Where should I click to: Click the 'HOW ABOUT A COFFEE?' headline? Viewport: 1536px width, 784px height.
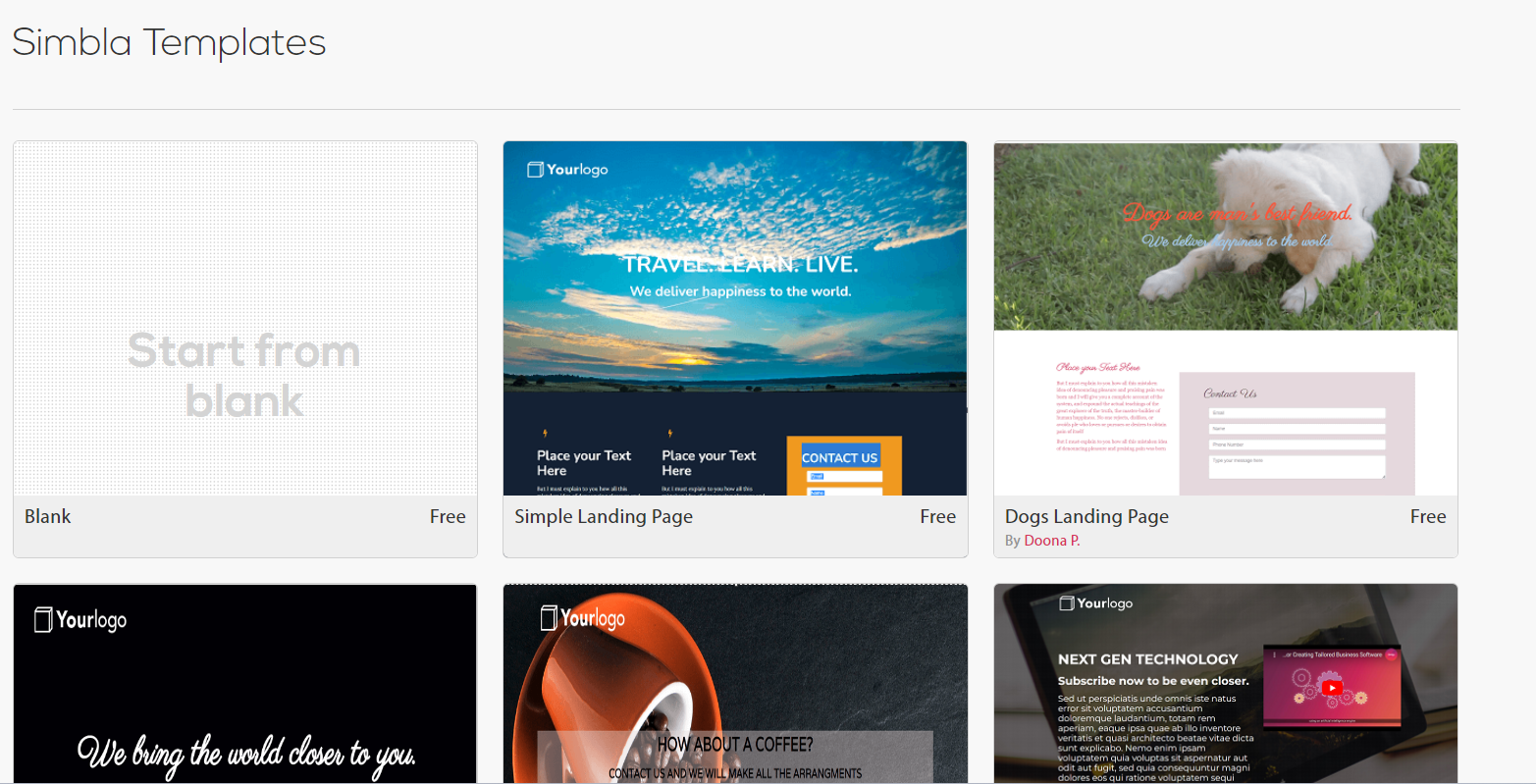pos(735,745)
